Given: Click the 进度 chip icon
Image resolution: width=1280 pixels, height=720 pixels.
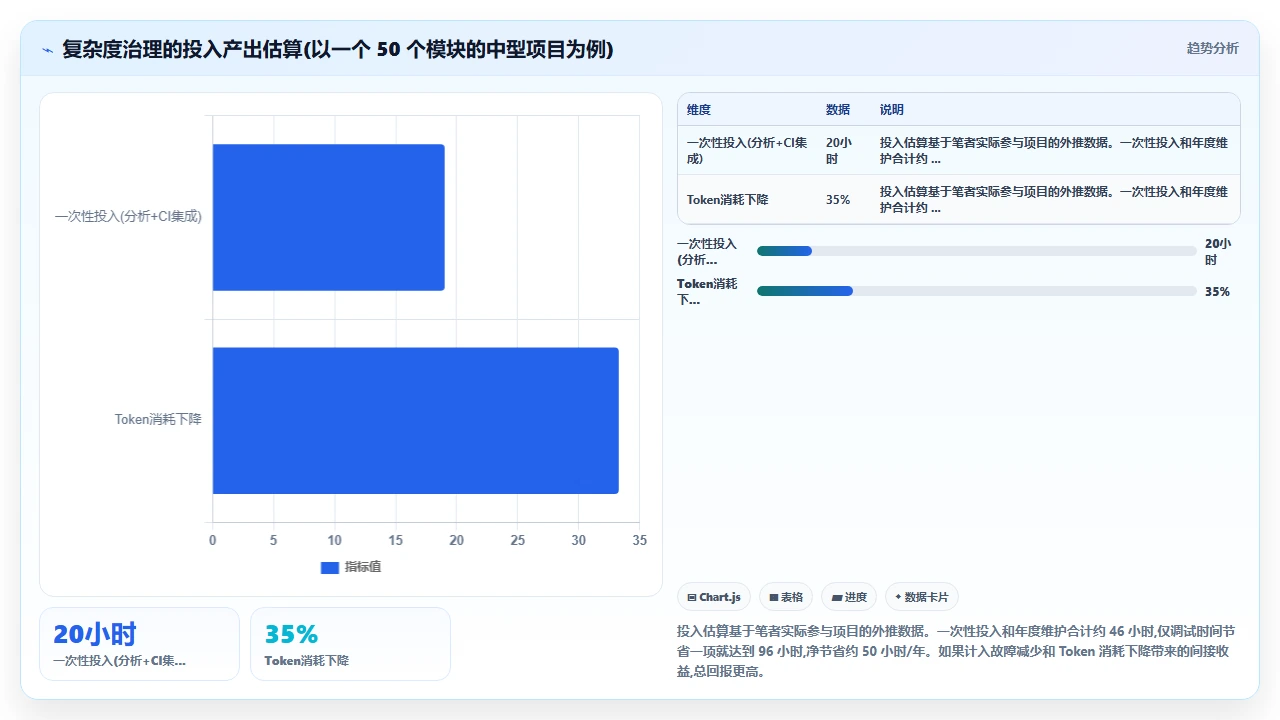Looking at the screenshot, I should click(x=837, y=598).
